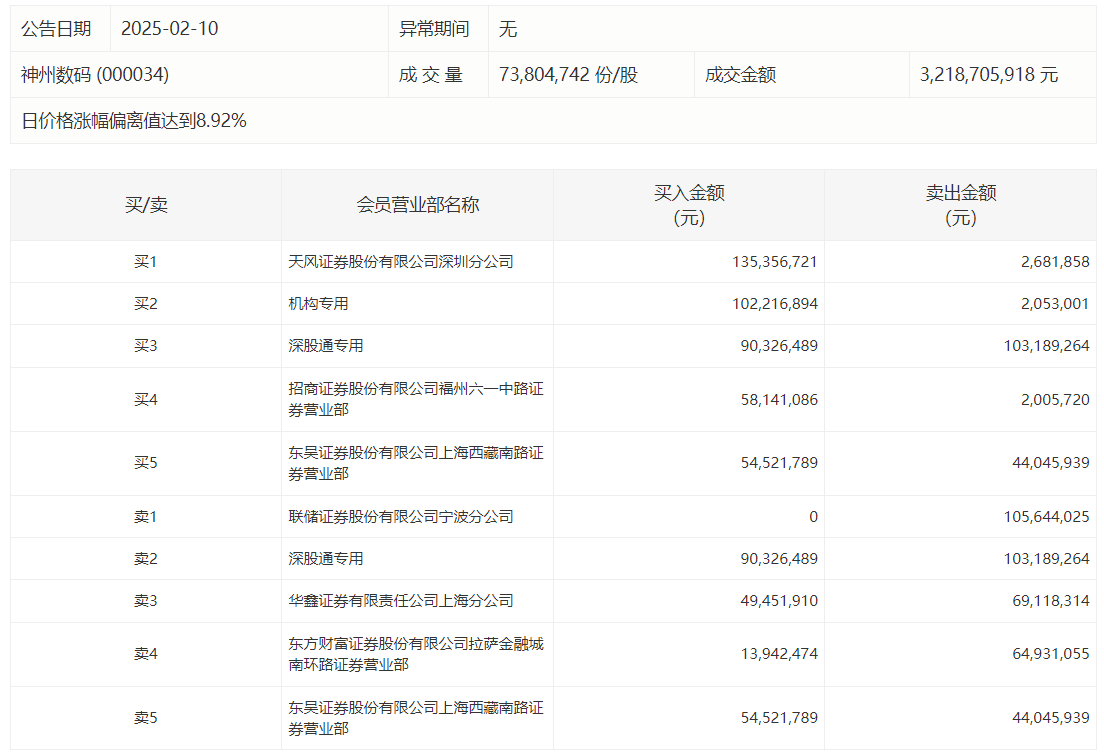The image size is (1104, 755).
Task: Select 天风证券股份有限公司深圳分公司 in the table
Action: tap(400, 262)
